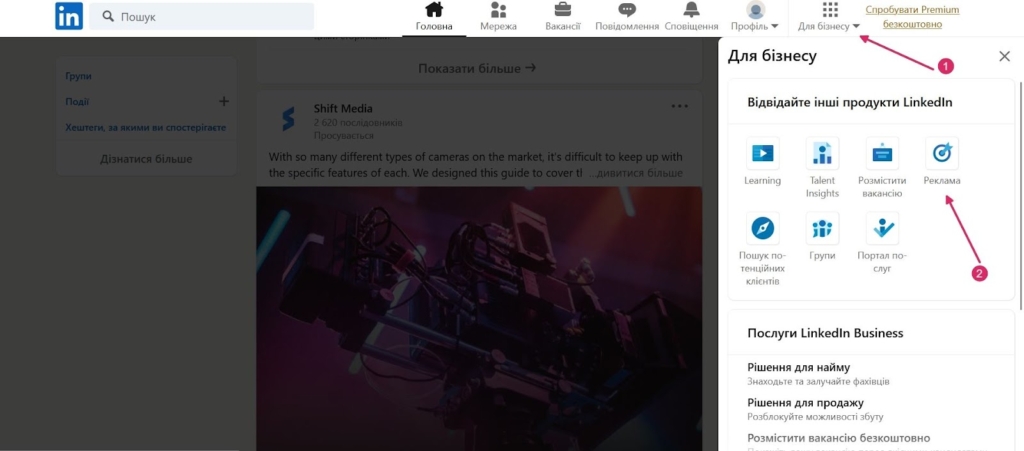
Task: Open the Портал послуг icon
Action: pos(881,228)
